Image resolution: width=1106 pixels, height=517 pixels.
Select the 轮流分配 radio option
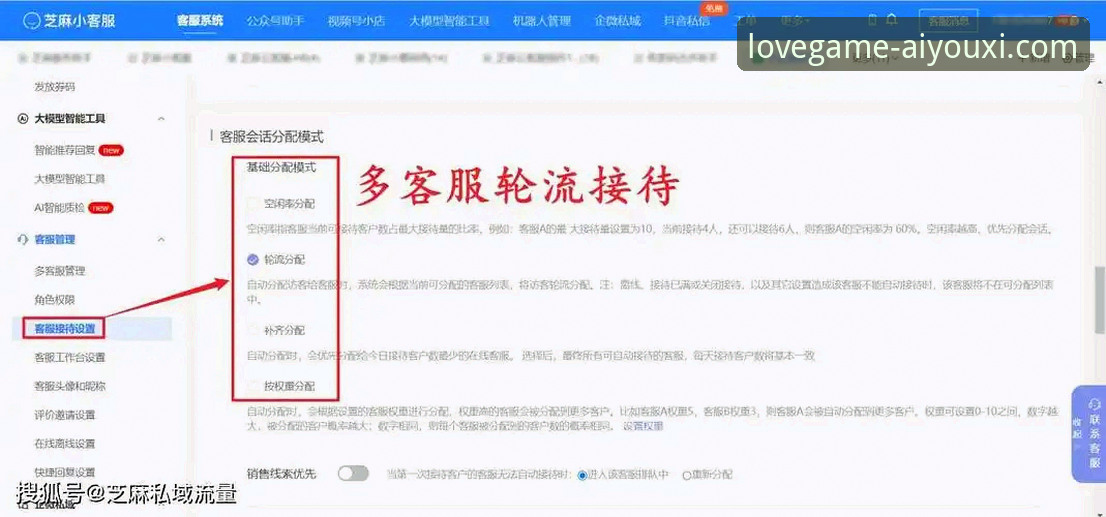(253, 260)
